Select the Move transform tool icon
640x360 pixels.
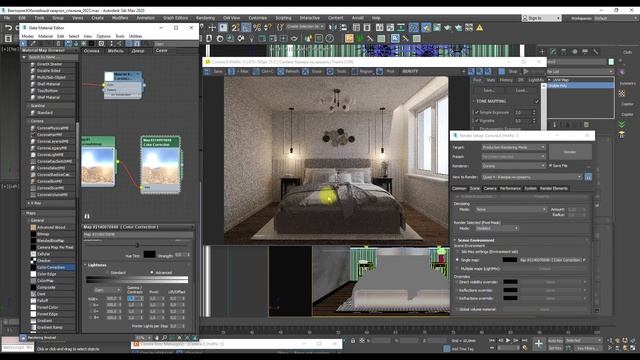212,28
